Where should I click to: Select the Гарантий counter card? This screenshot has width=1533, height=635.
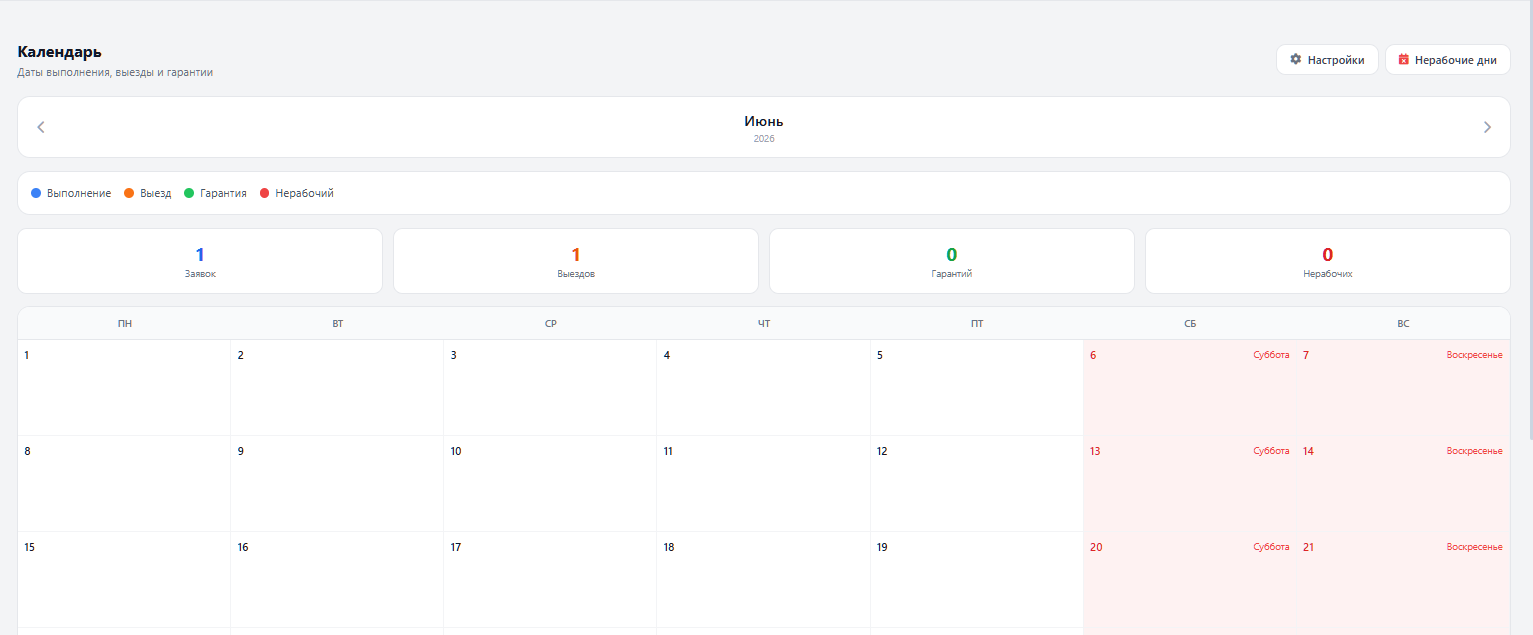pyautogui.click(x=952, y=261)
